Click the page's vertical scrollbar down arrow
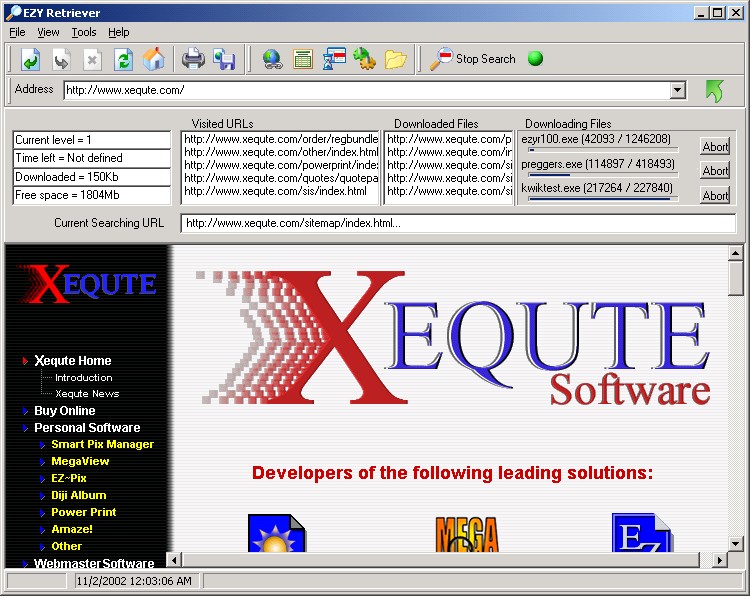Screen dimensions: 750x596 [x=736, y=542]
